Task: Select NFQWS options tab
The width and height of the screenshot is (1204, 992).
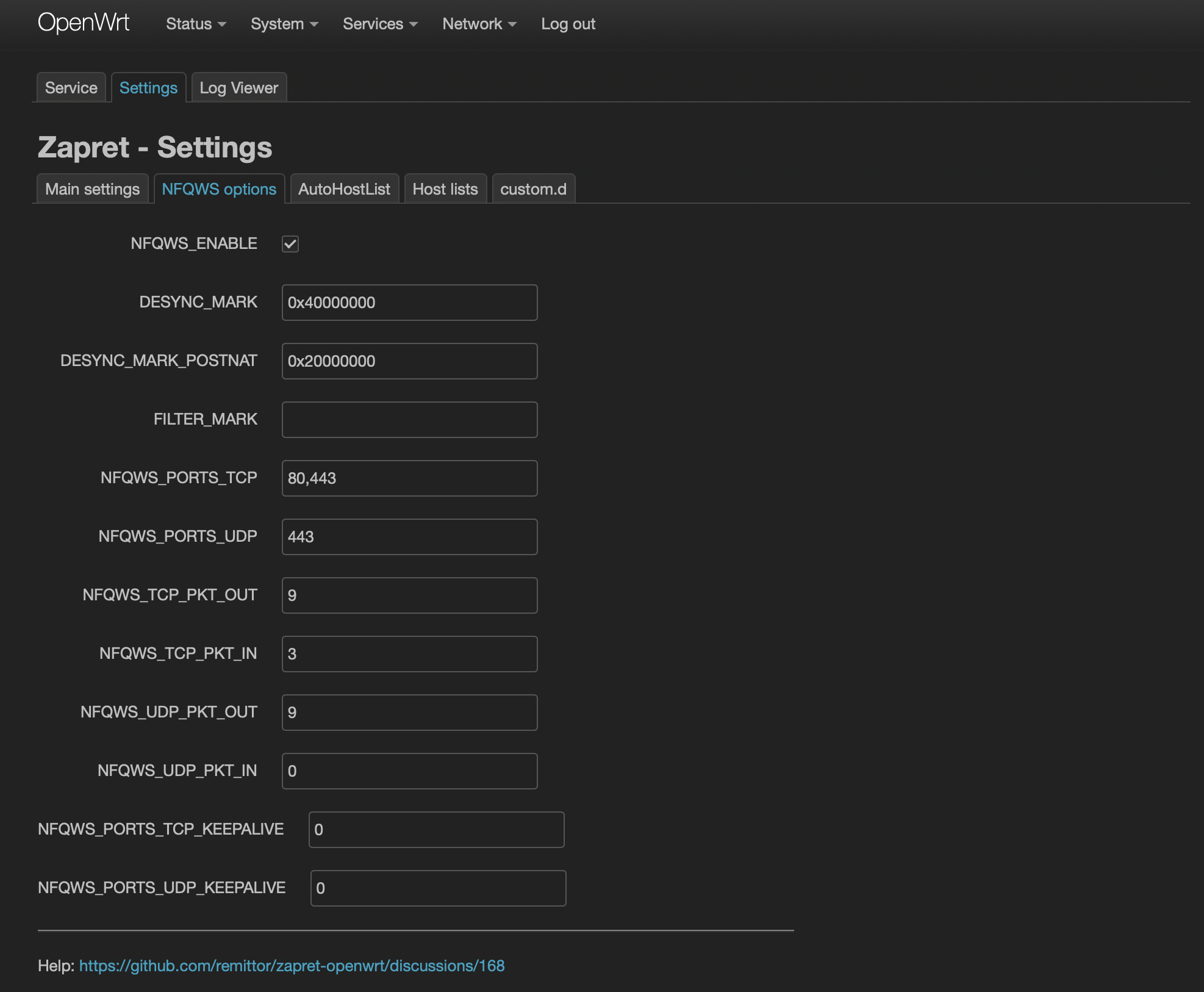Action: point(219,189)
